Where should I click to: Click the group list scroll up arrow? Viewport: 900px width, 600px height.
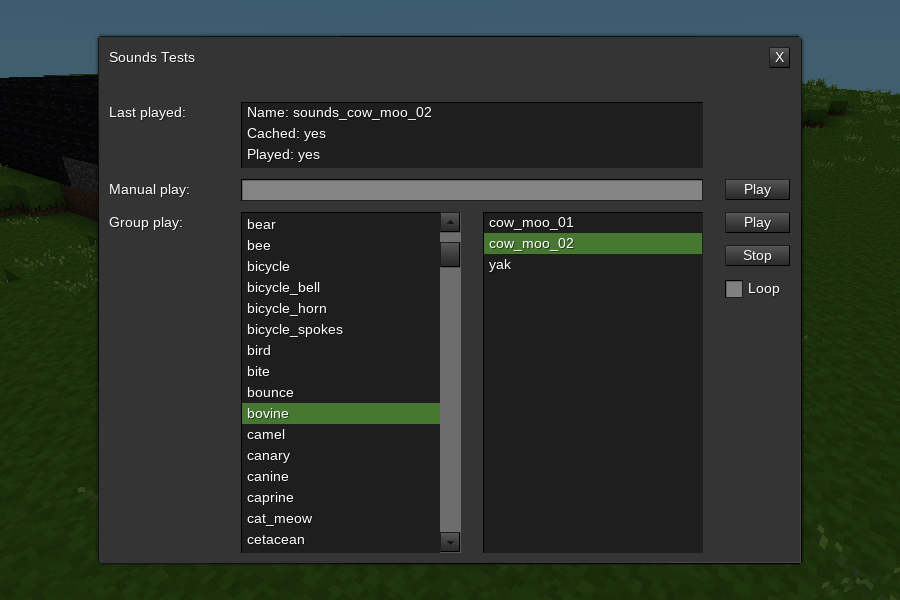[x=450, y=222]
